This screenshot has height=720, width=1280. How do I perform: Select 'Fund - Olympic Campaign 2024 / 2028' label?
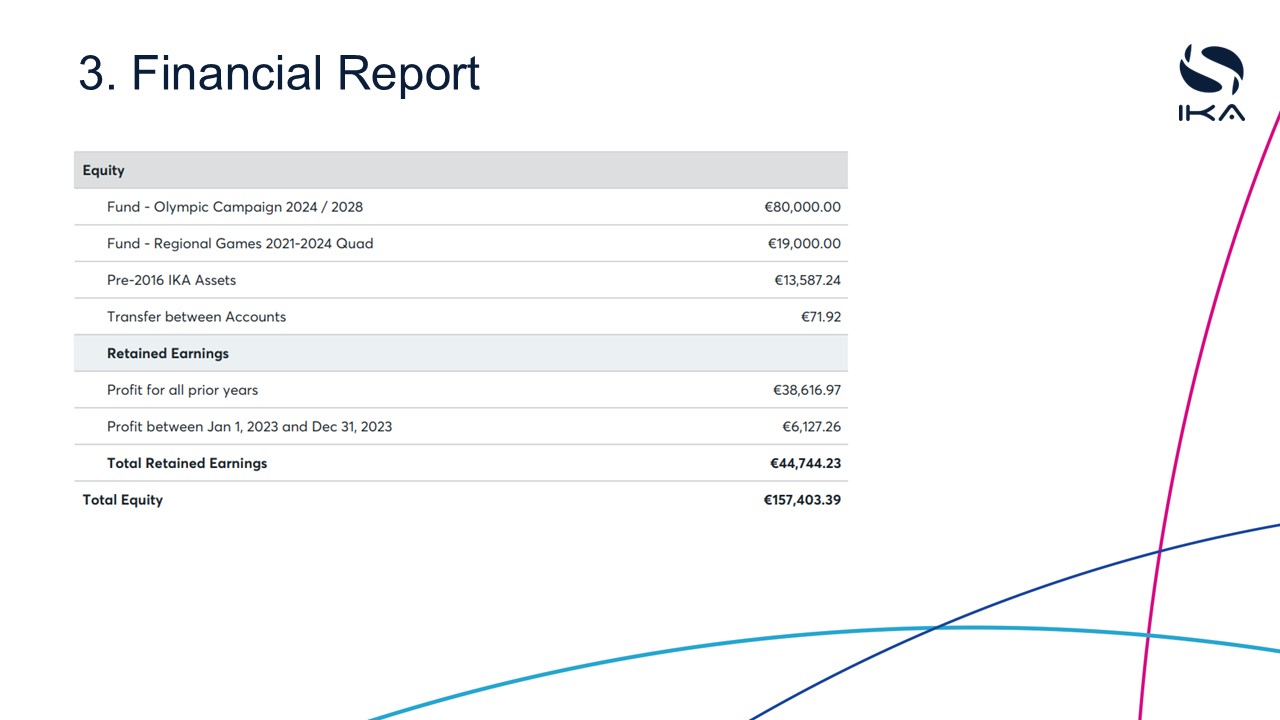pyautogui.click(x=235, y=207)
